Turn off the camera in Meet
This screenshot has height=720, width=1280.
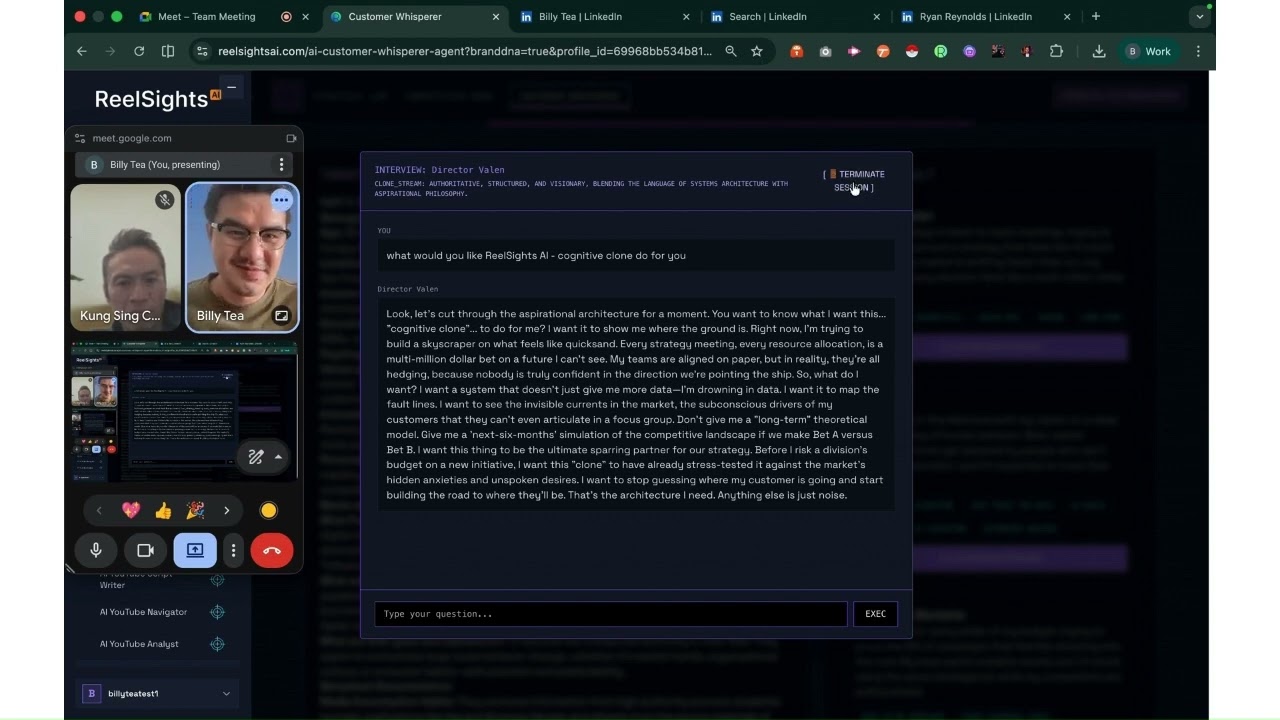click(x=145, y=550)
